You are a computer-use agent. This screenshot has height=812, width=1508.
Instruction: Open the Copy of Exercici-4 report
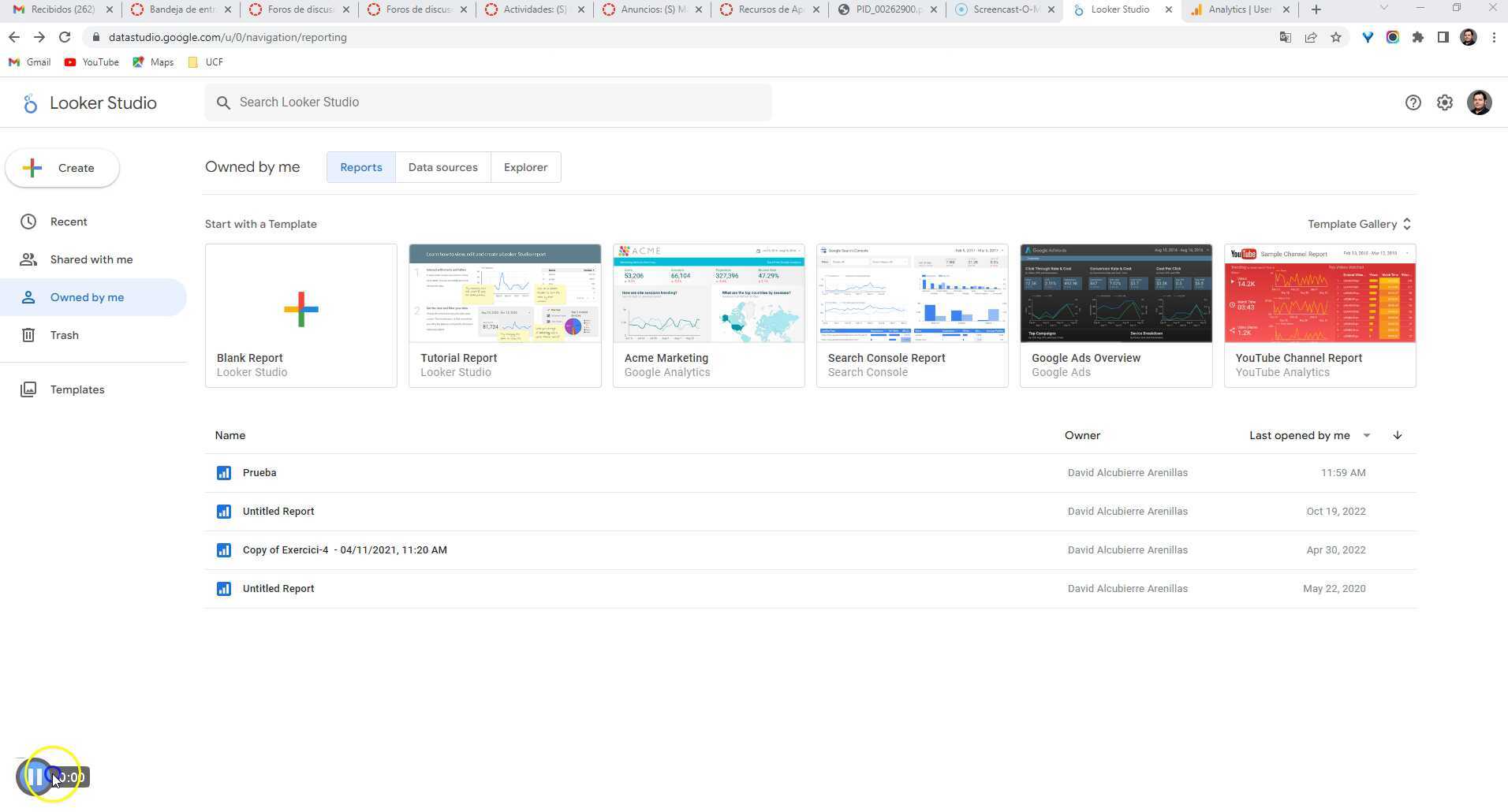point(345,549)
